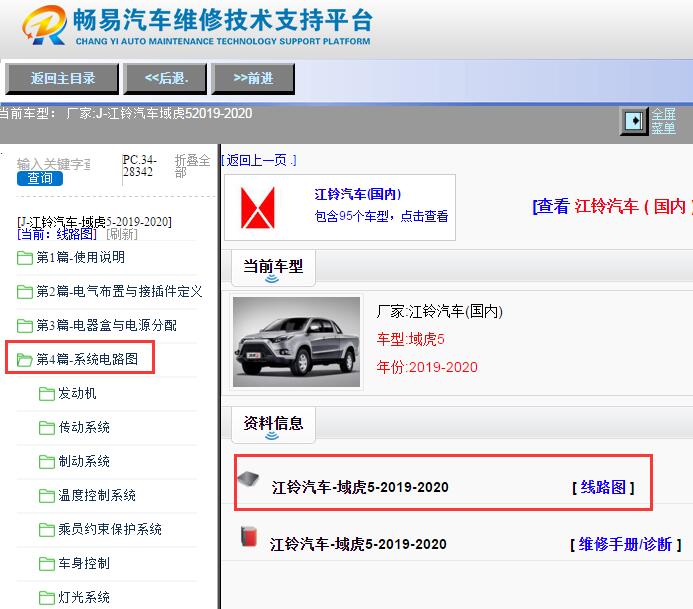Screen dimensions: 693x609
Task: Open folder icon of 第2篇-电气布置与接插件定义
Action: 25,292
